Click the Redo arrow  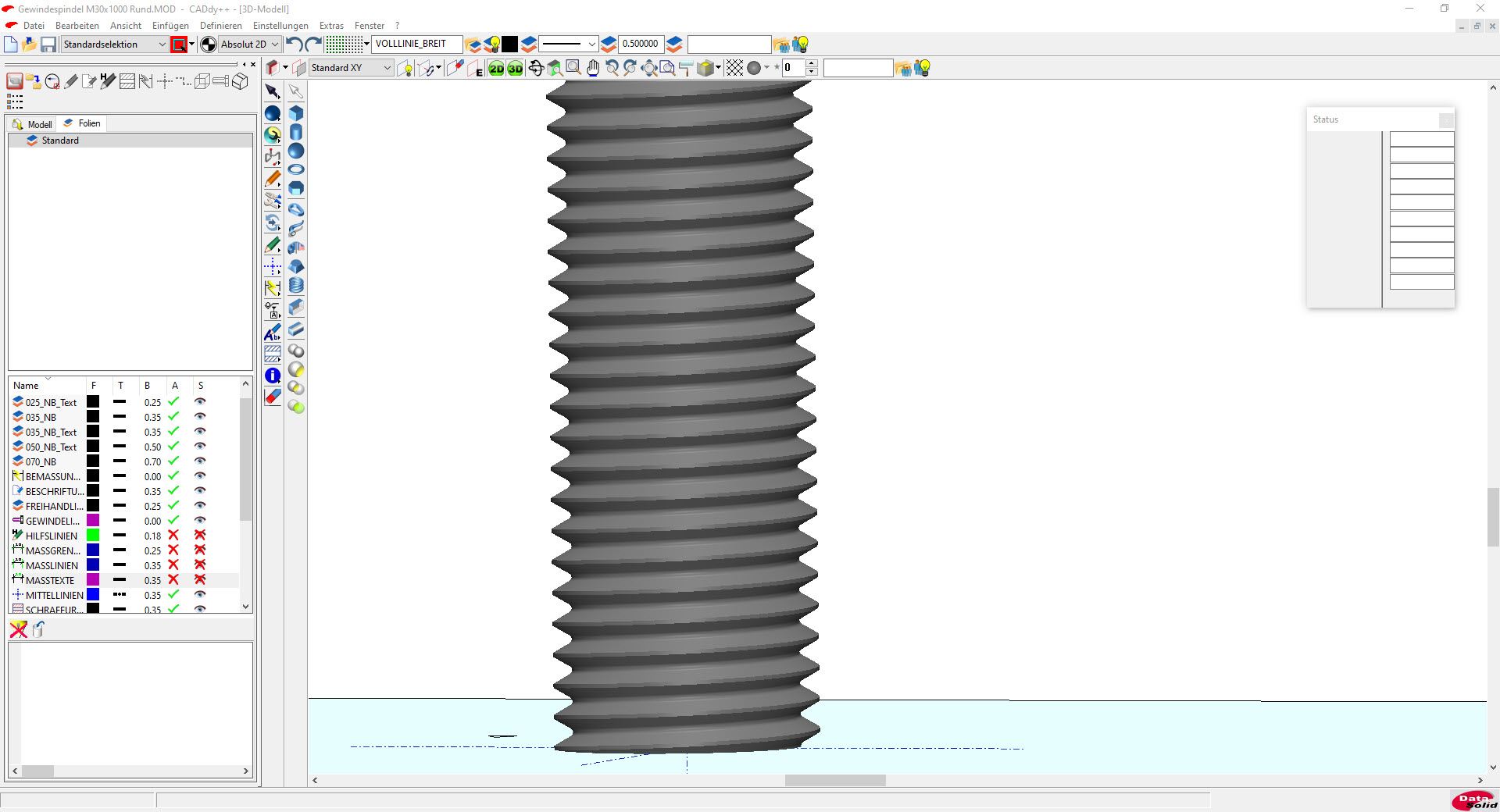coord(313,45)
